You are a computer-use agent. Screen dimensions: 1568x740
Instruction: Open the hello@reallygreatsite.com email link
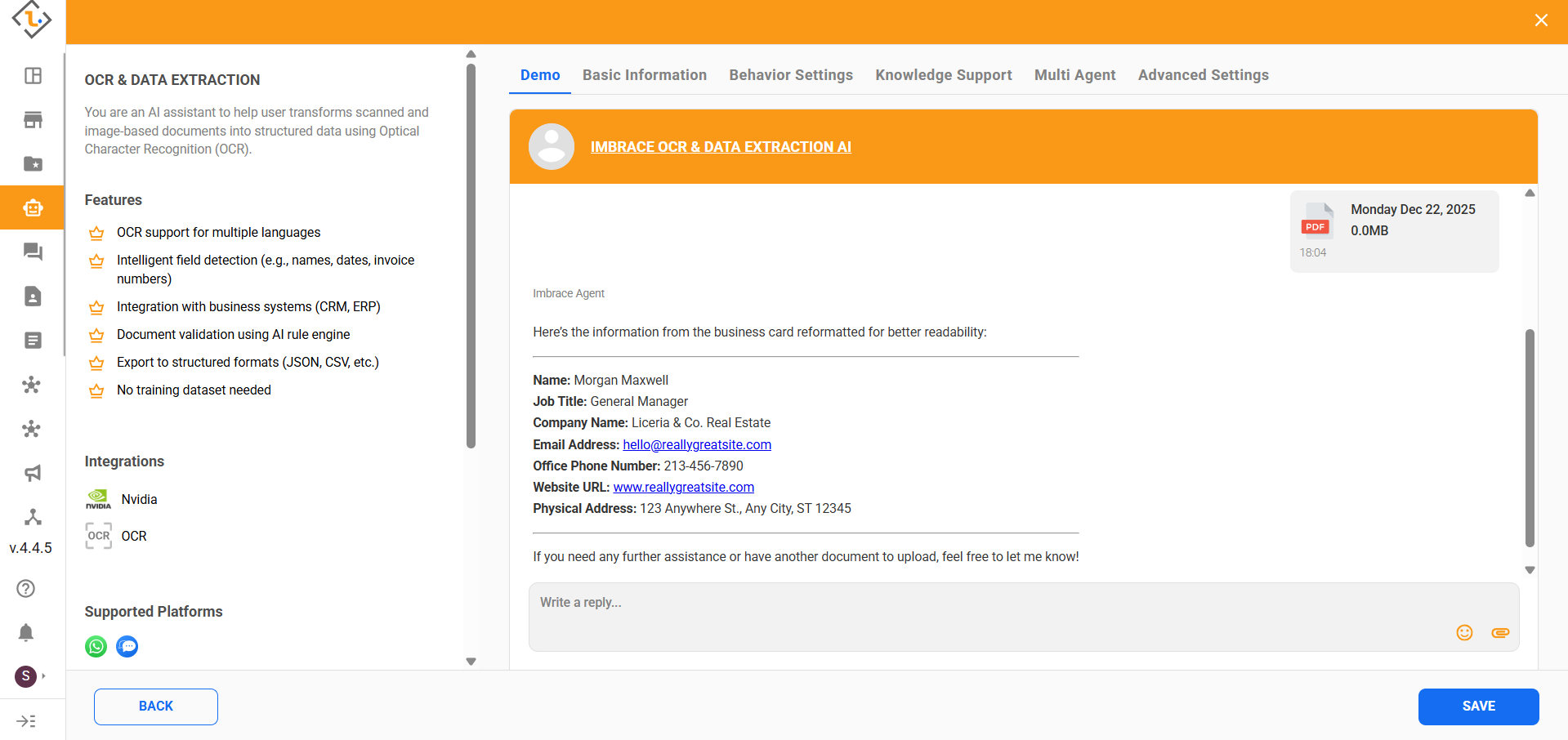point(696,444)
